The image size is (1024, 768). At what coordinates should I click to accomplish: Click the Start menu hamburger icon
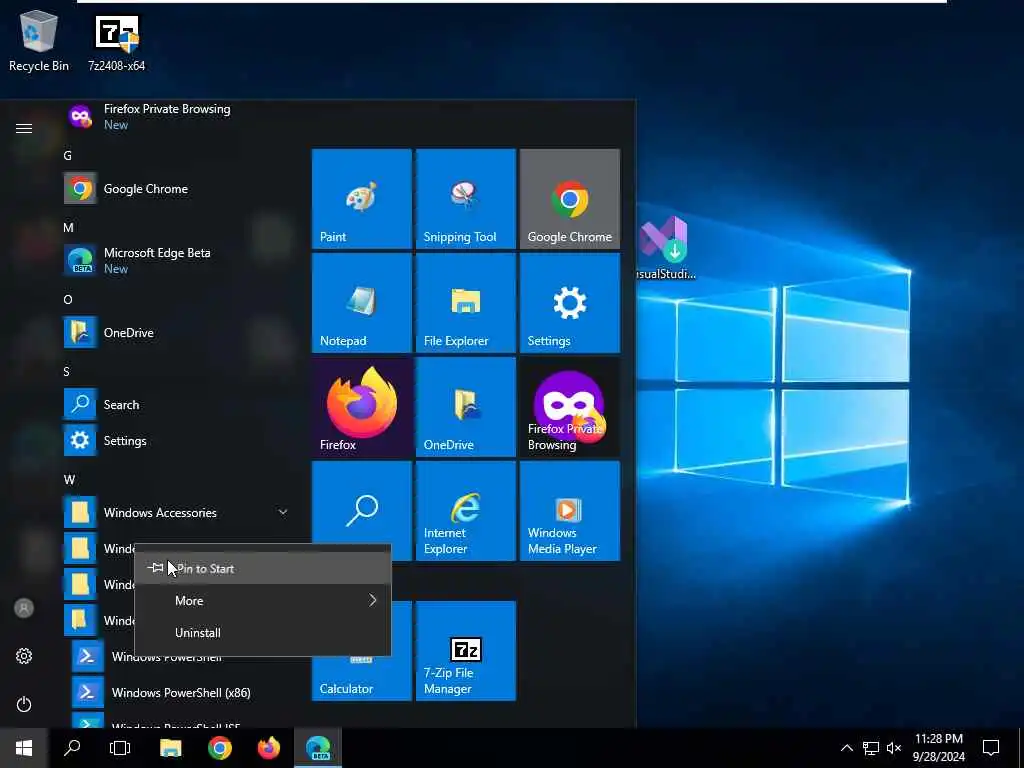click(x=24, y=129)
